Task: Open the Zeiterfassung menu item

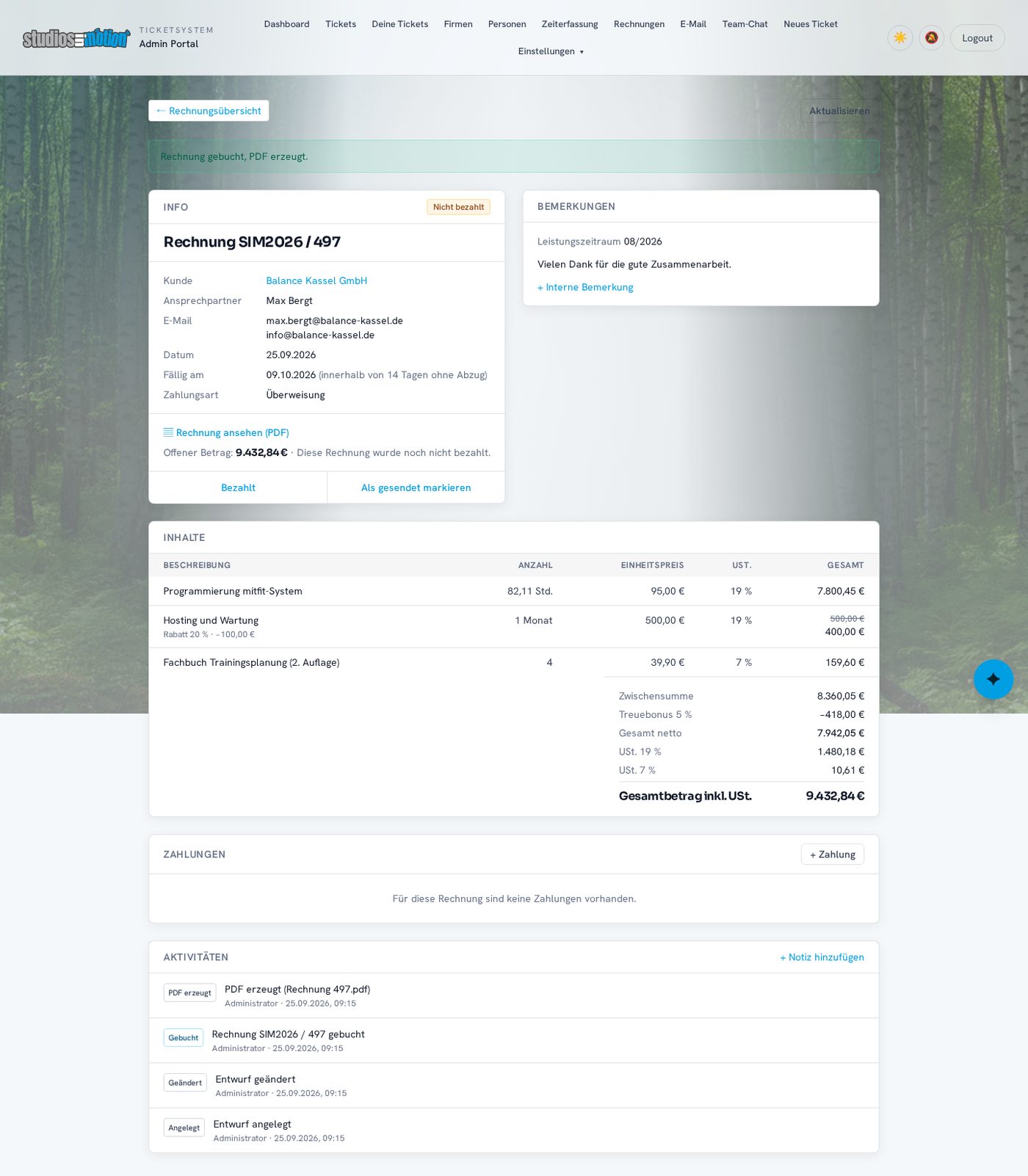Action: 570,24
